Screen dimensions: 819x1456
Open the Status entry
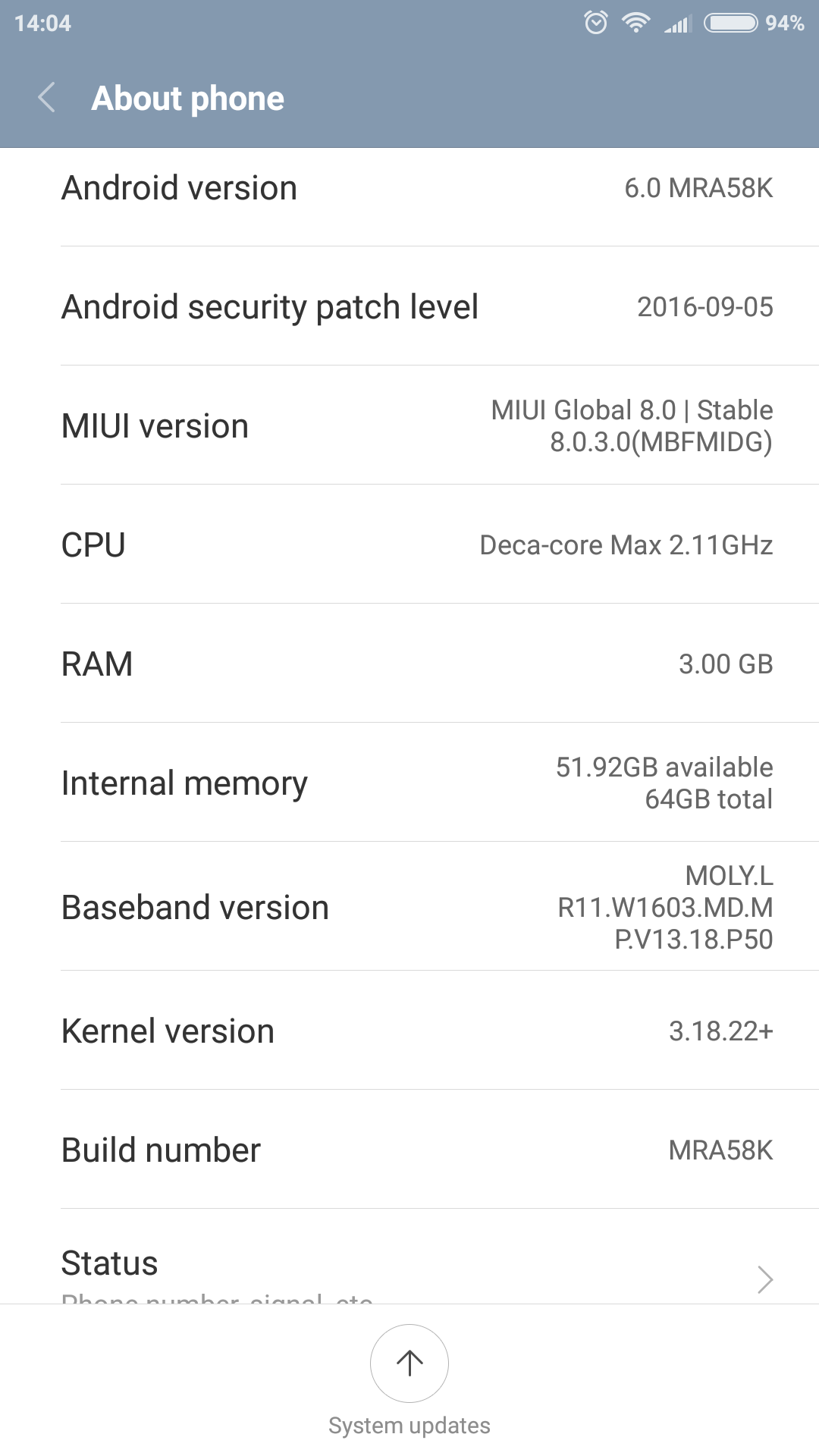point(109,1263)
